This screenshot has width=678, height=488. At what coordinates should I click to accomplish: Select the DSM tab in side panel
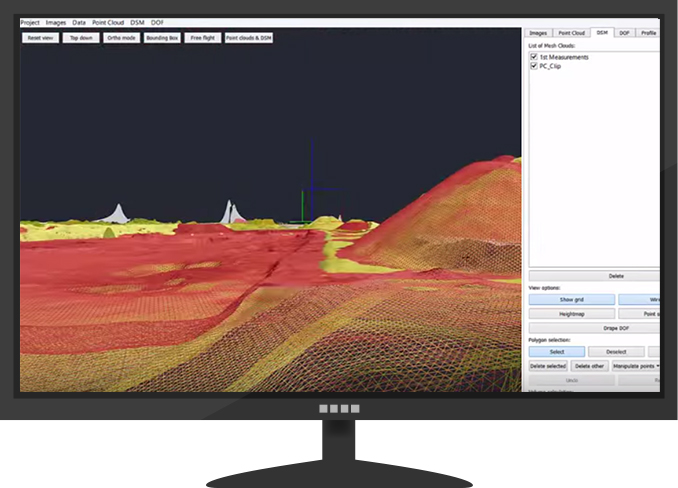[x=602, y=32]
